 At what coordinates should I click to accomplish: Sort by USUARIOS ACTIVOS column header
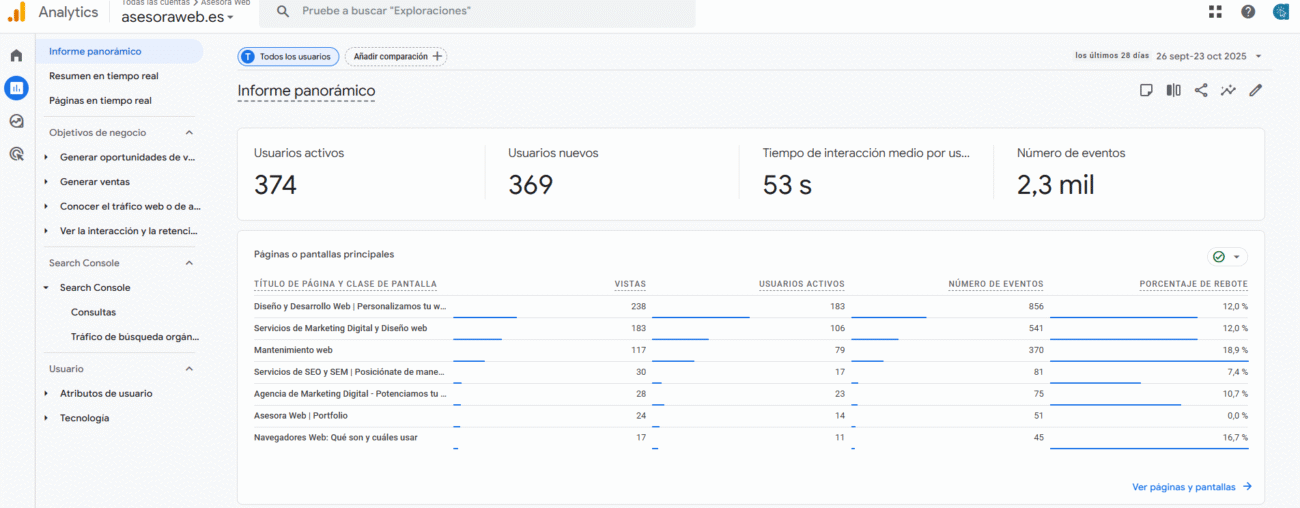(x=802, y=285)
